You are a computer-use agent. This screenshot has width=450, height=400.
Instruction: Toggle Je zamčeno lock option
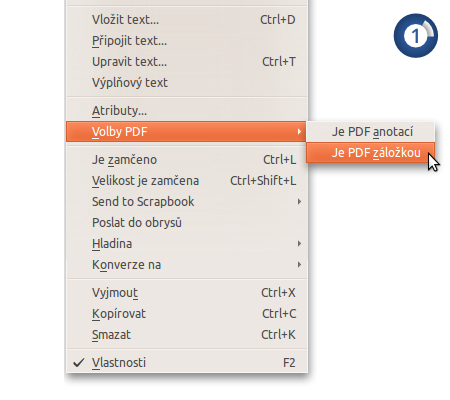pyautogui.click(x=186, y=160)
